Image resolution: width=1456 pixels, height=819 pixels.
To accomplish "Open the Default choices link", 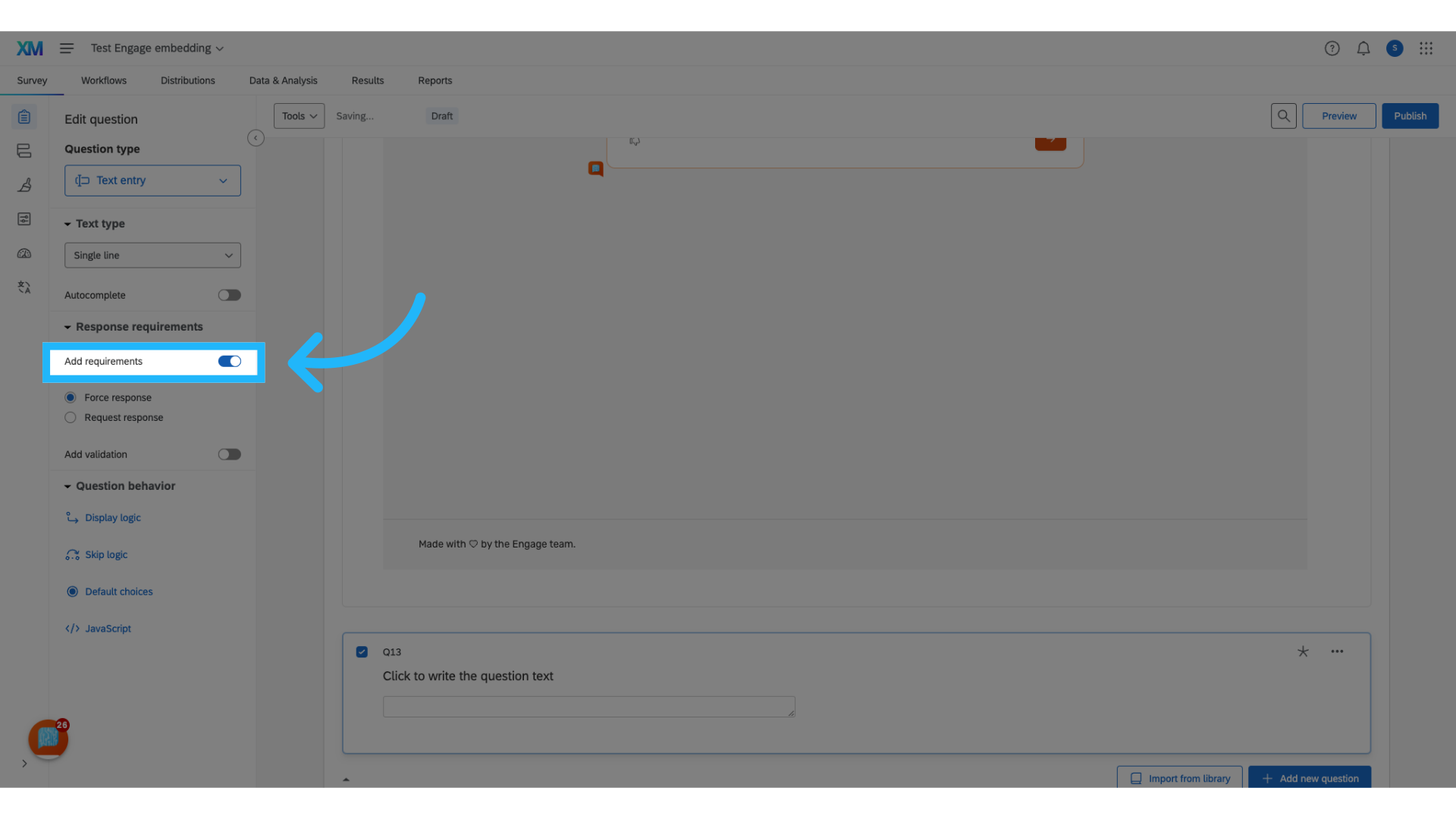I will coord(110,591).
